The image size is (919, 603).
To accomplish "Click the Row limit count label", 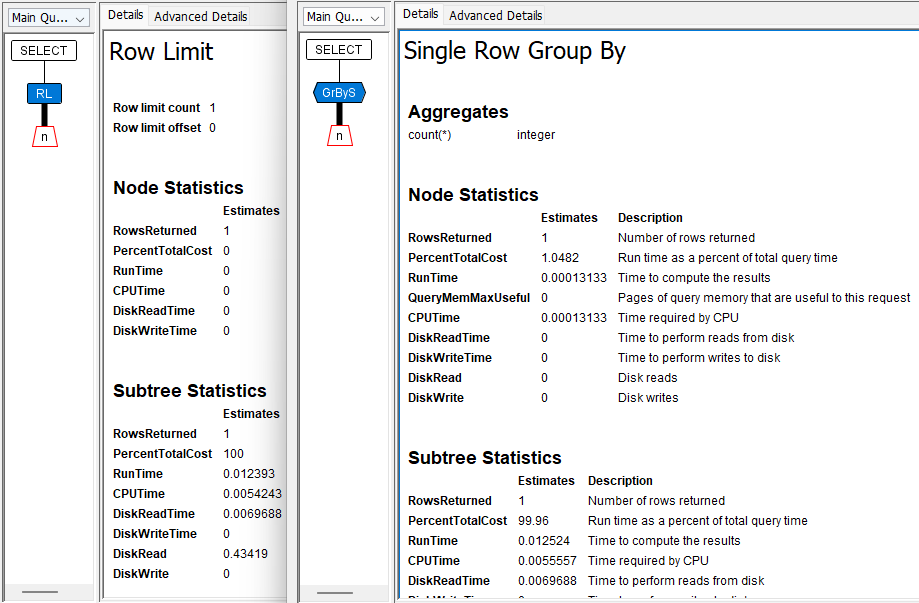I will (156, 108).
